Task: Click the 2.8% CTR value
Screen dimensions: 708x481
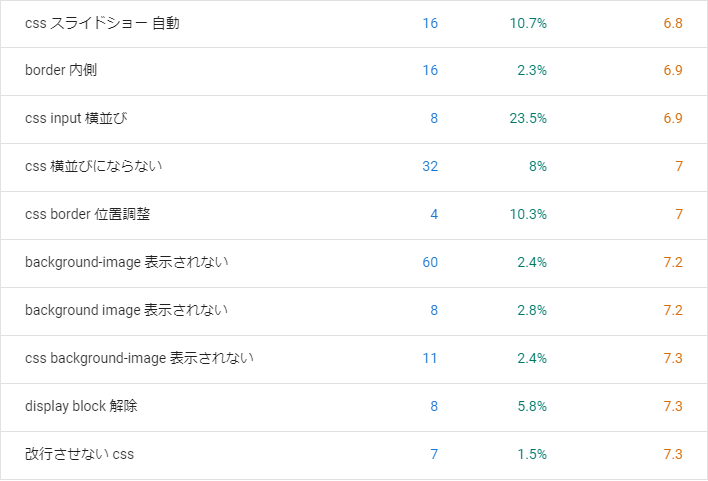Action: point(532,310)
